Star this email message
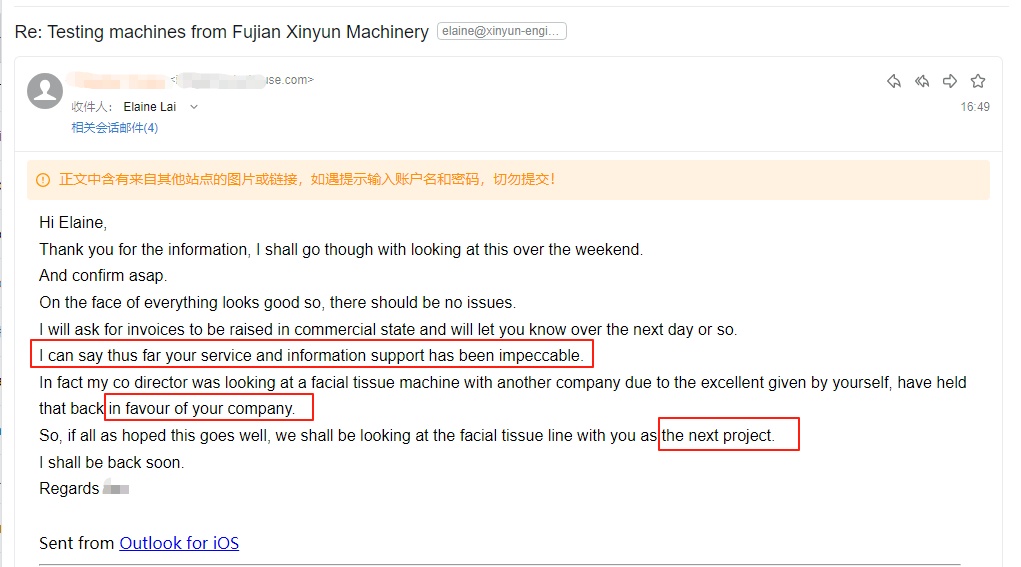 point(978,81)
